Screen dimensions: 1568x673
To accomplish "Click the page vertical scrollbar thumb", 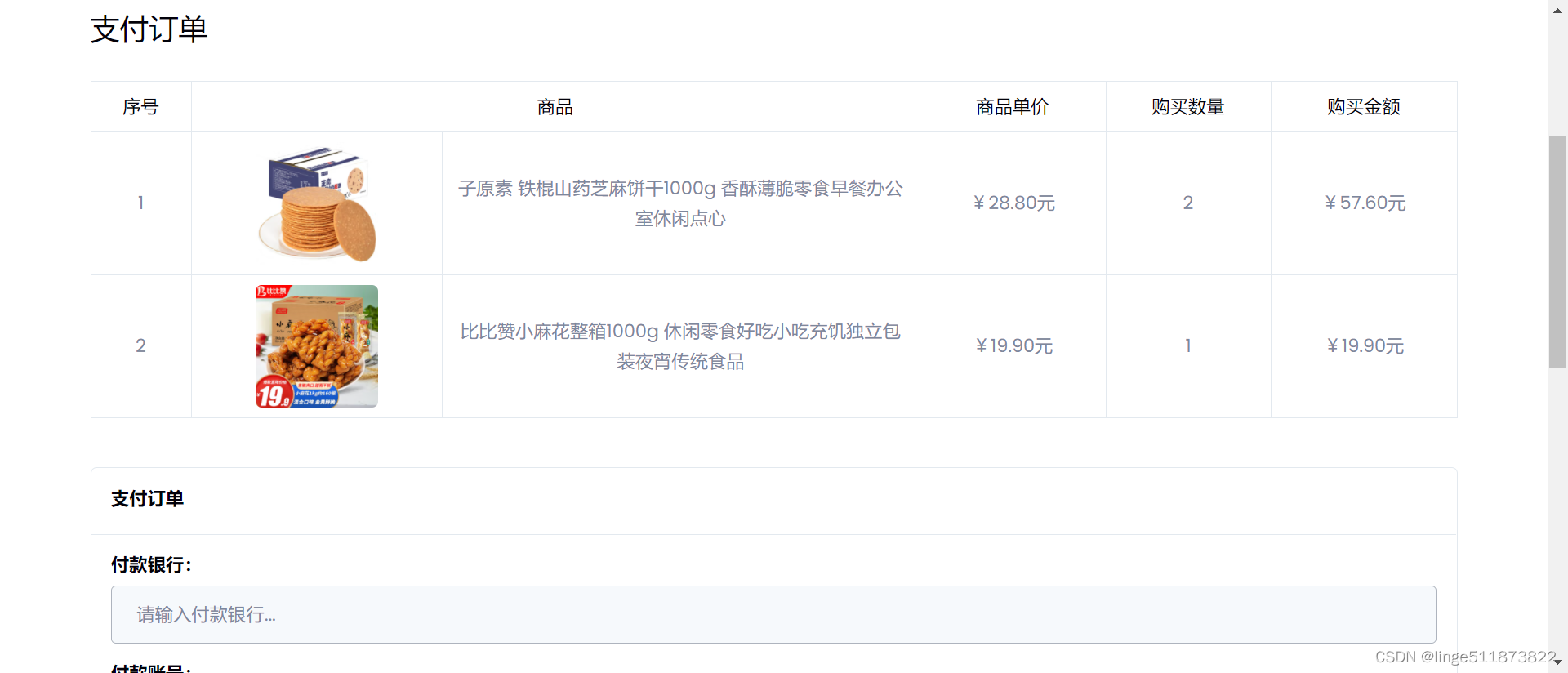I will 1557,252.
